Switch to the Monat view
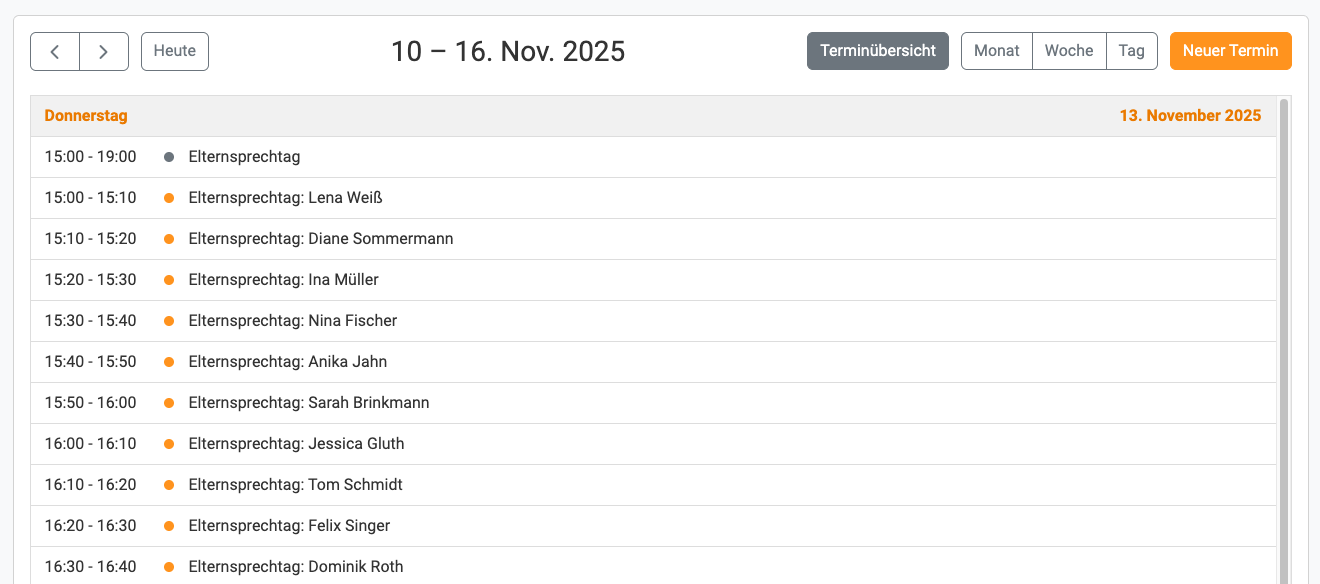The height and width of the screenshot is (584, 1320). (x=996, y=51)
